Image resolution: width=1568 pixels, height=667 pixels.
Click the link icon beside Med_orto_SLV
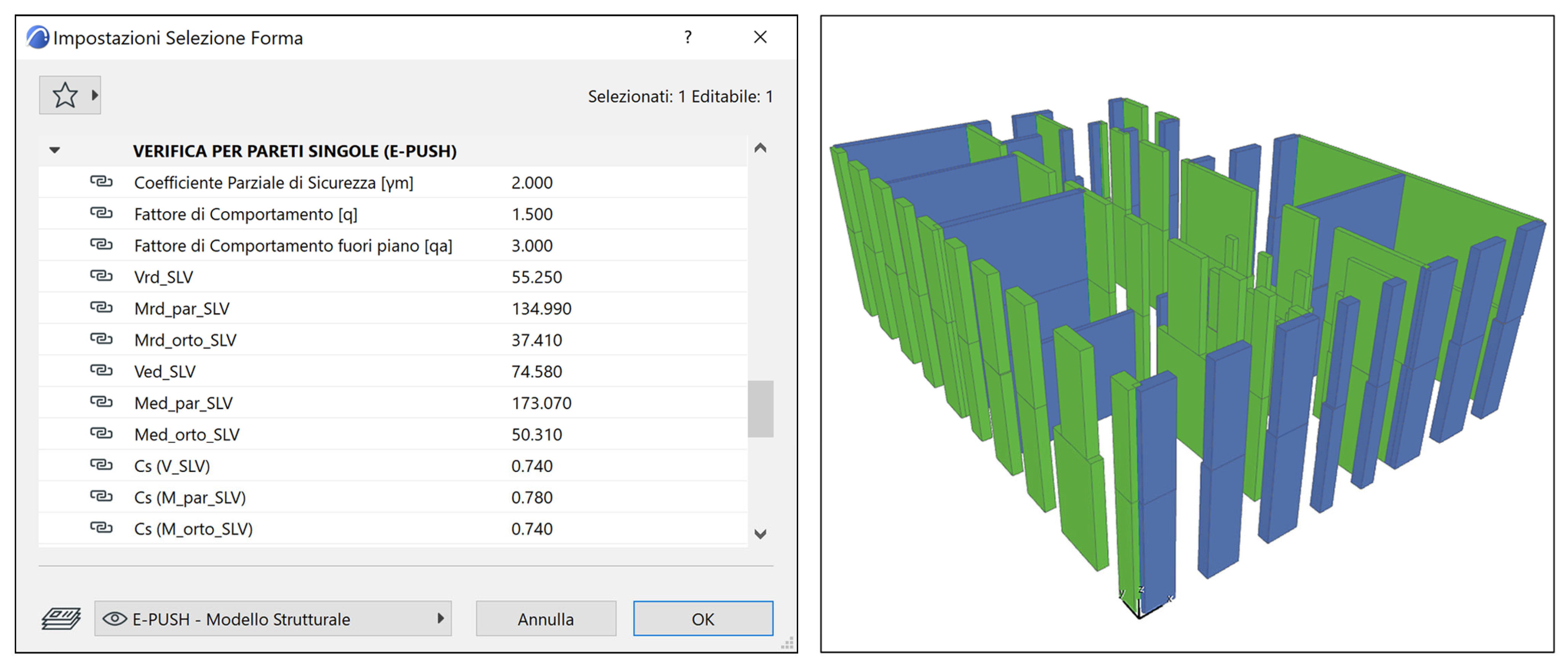(x=101, y=434)
